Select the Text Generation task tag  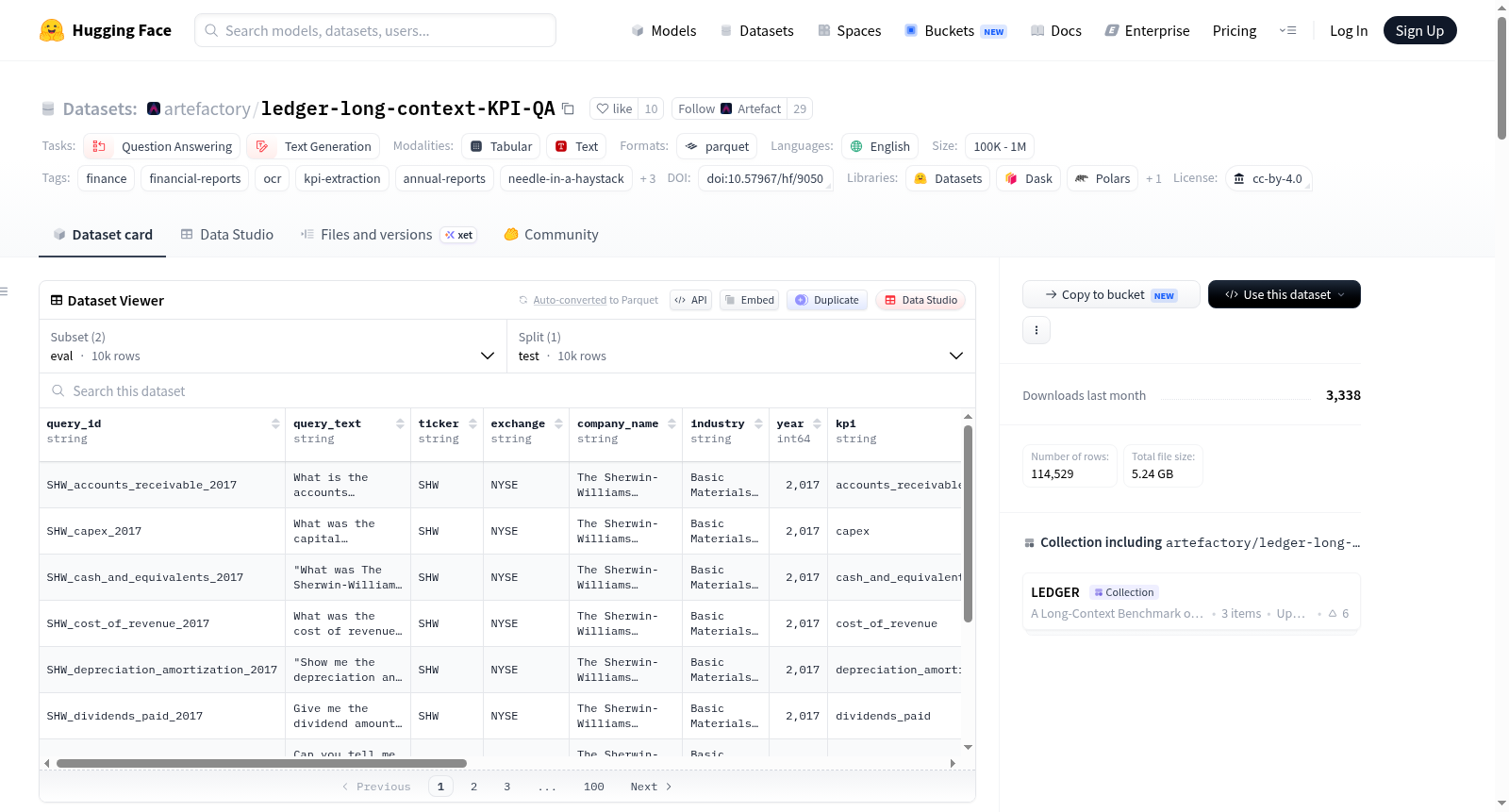314,146
